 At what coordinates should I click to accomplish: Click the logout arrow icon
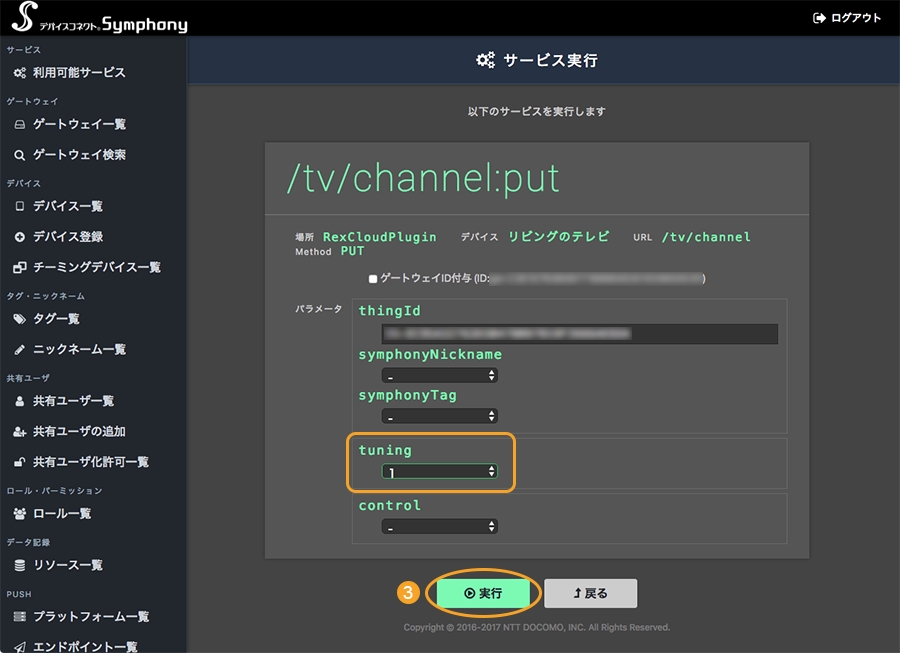click(819, 18)
